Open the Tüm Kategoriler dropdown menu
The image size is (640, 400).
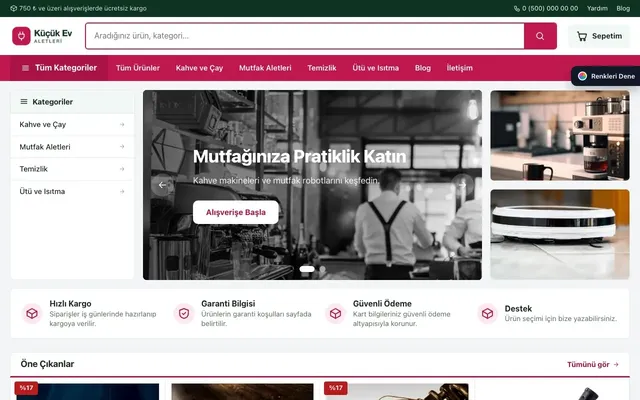click(59, 68)
